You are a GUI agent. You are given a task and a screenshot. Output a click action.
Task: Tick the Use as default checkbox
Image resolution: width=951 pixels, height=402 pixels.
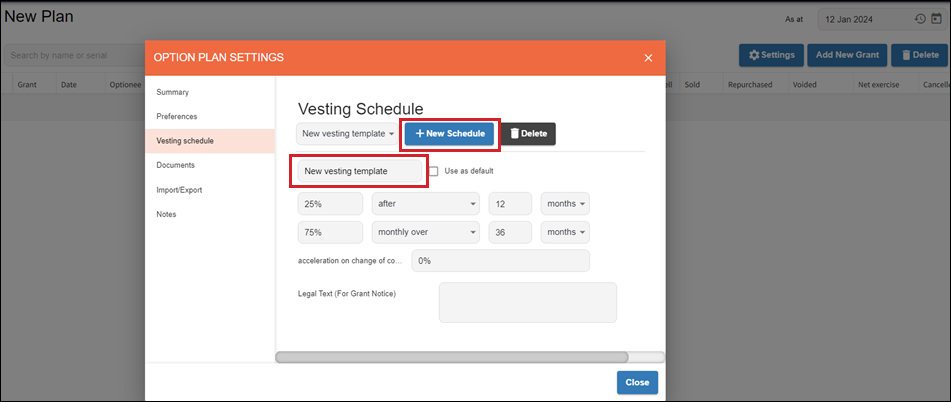pyautogui.click(x=434, y=171)
